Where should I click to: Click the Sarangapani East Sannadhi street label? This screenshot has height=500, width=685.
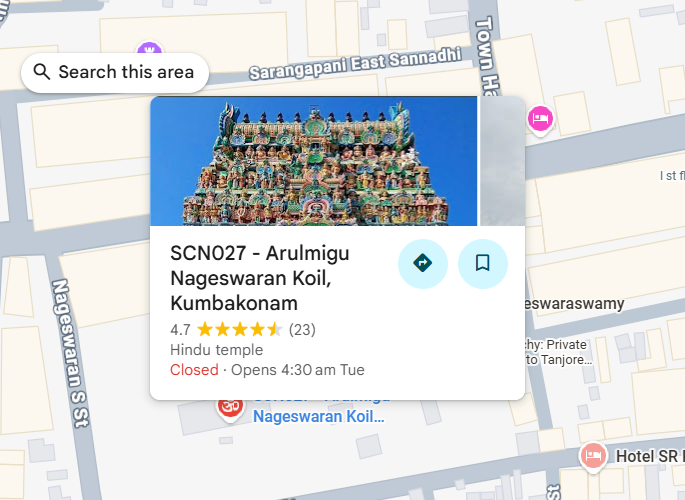(355, 63)
